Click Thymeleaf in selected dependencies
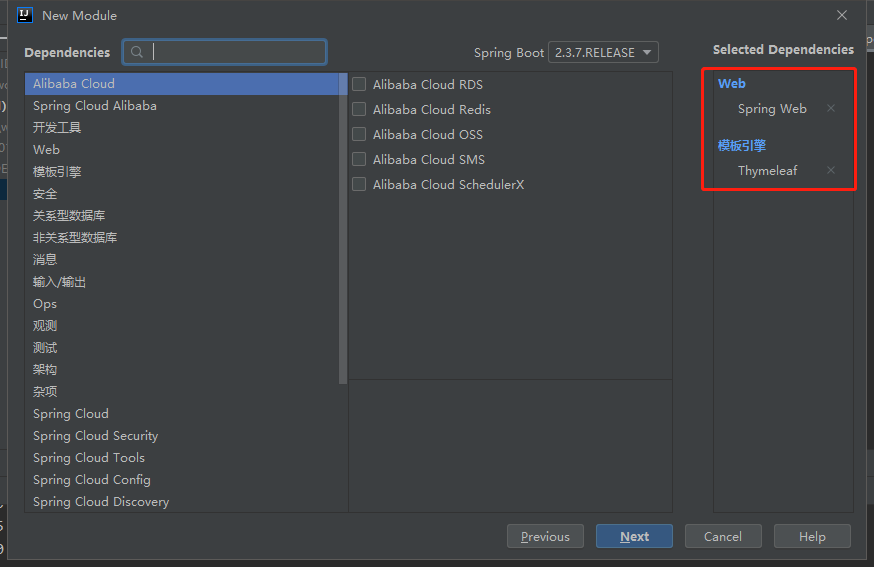874x567 pixels. coord(768,171)
